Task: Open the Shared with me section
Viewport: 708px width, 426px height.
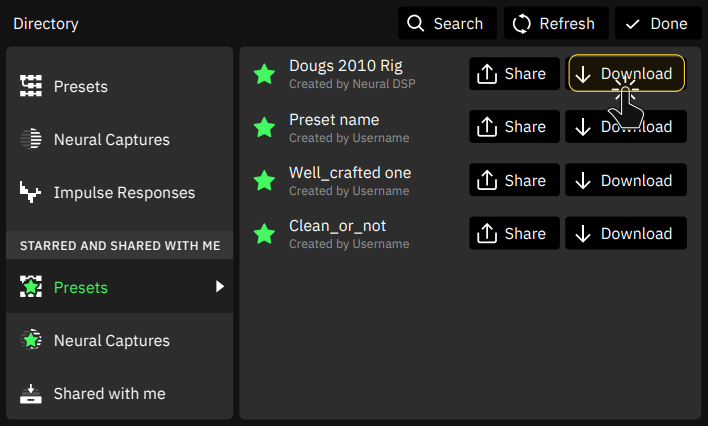Action: pyautogui.click(x=119, y=393)
